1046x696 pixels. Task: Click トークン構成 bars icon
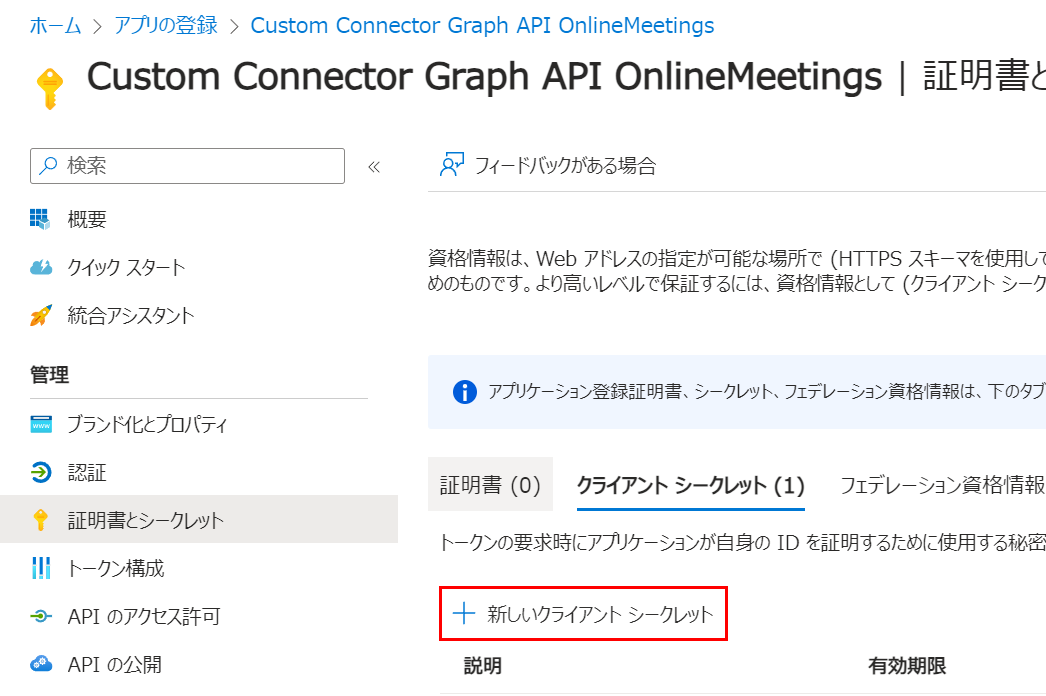[x=40, y=568]
